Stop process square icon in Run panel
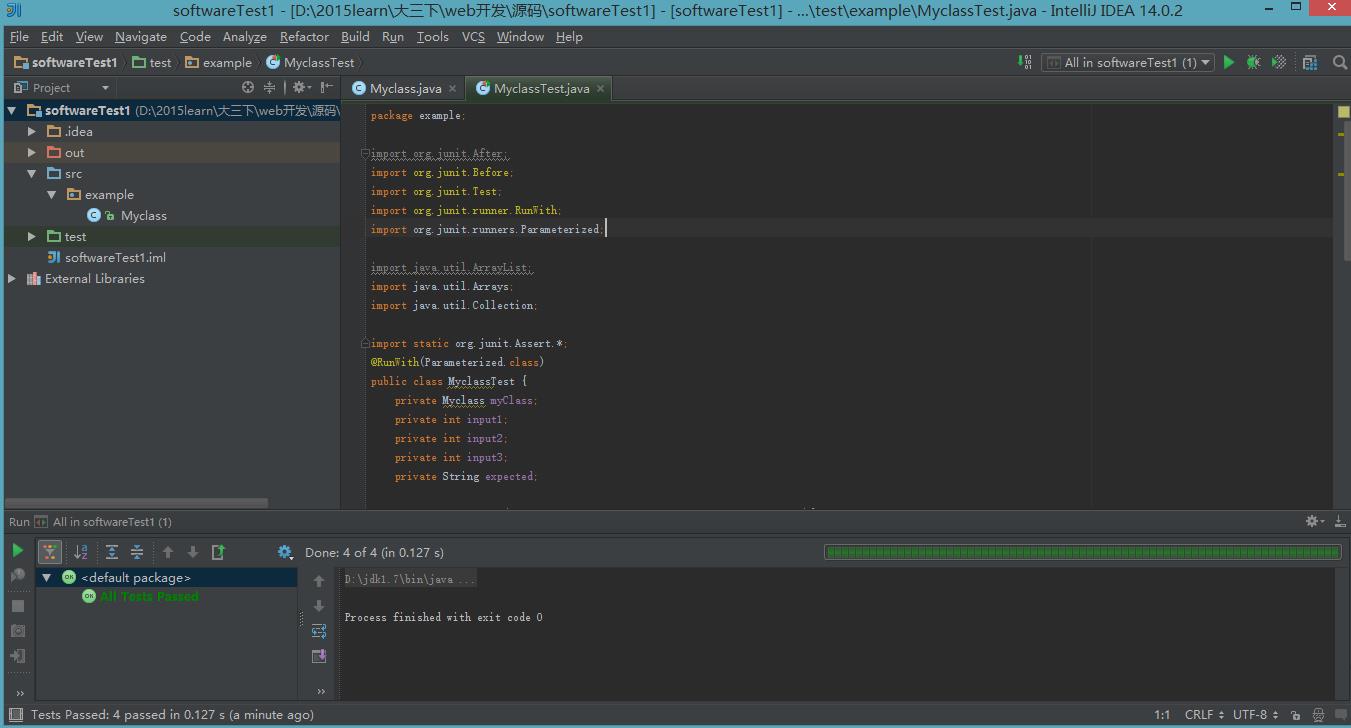This screenshot has height=728, width=1351. pyautogui.click(x=18, y=606)
